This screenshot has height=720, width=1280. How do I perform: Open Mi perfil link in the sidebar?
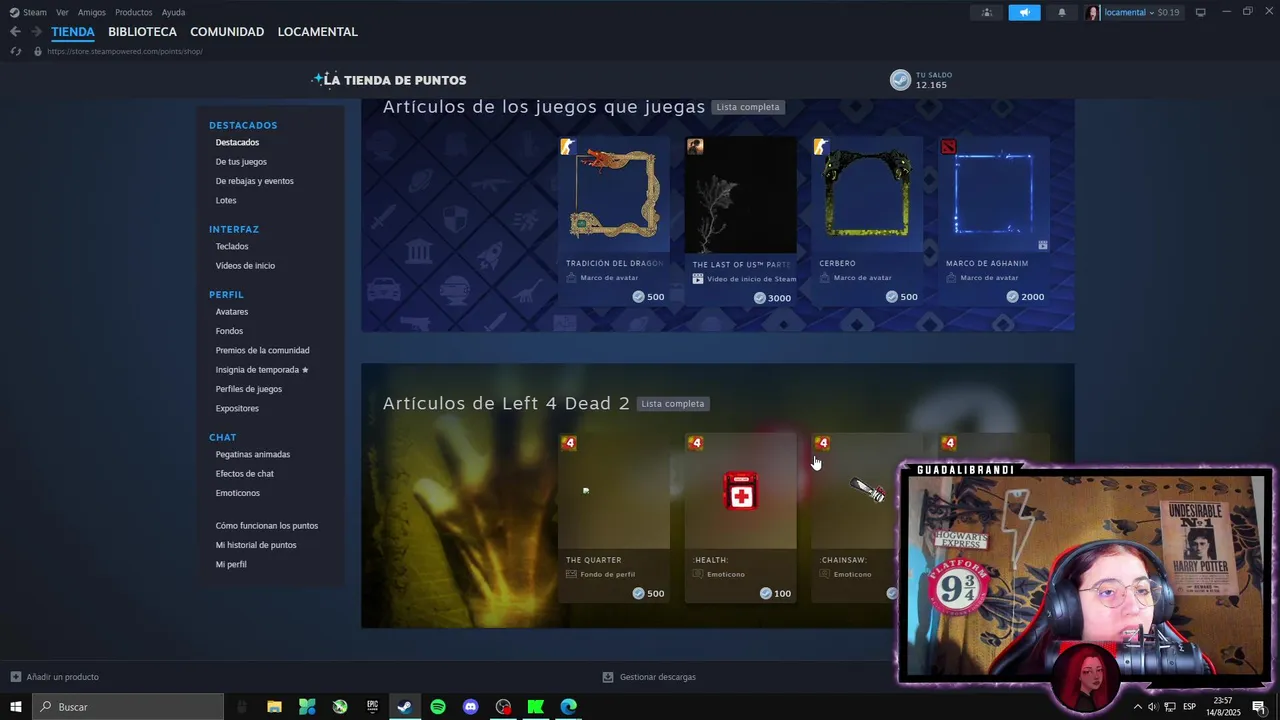(x=231, y=564)
